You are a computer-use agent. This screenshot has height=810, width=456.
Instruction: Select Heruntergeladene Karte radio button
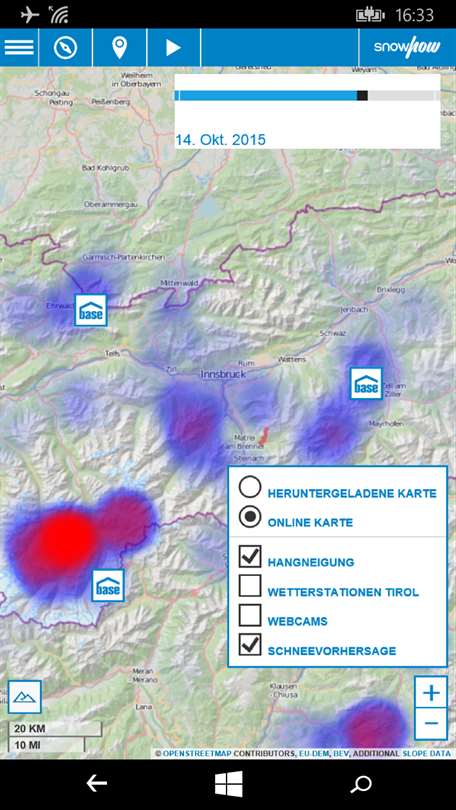249,487
